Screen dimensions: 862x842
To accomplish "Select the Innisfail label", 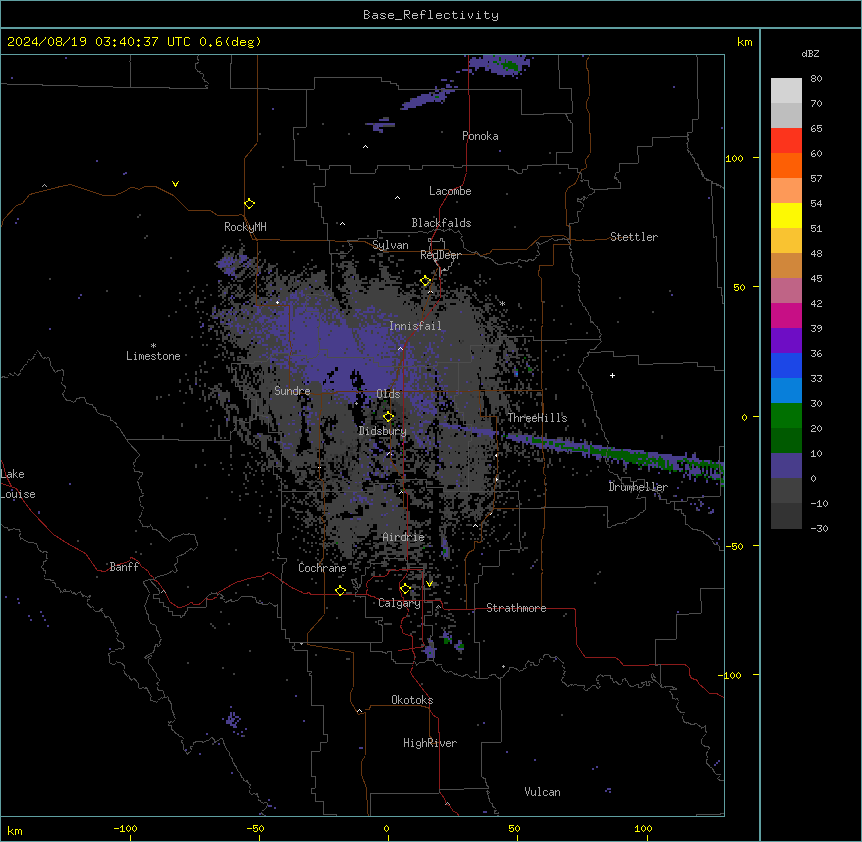I will coord(415,326).
